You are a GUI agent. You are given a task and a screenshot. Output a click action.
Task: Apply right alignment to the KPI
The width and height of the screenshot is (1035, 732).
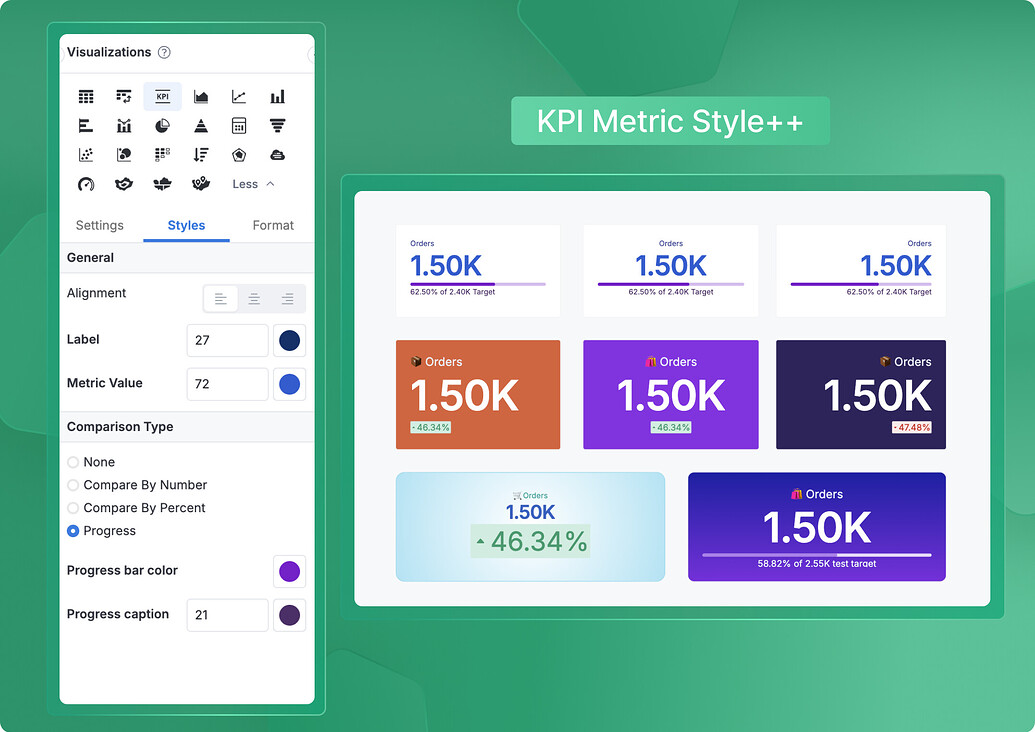(x=287, y=298)
